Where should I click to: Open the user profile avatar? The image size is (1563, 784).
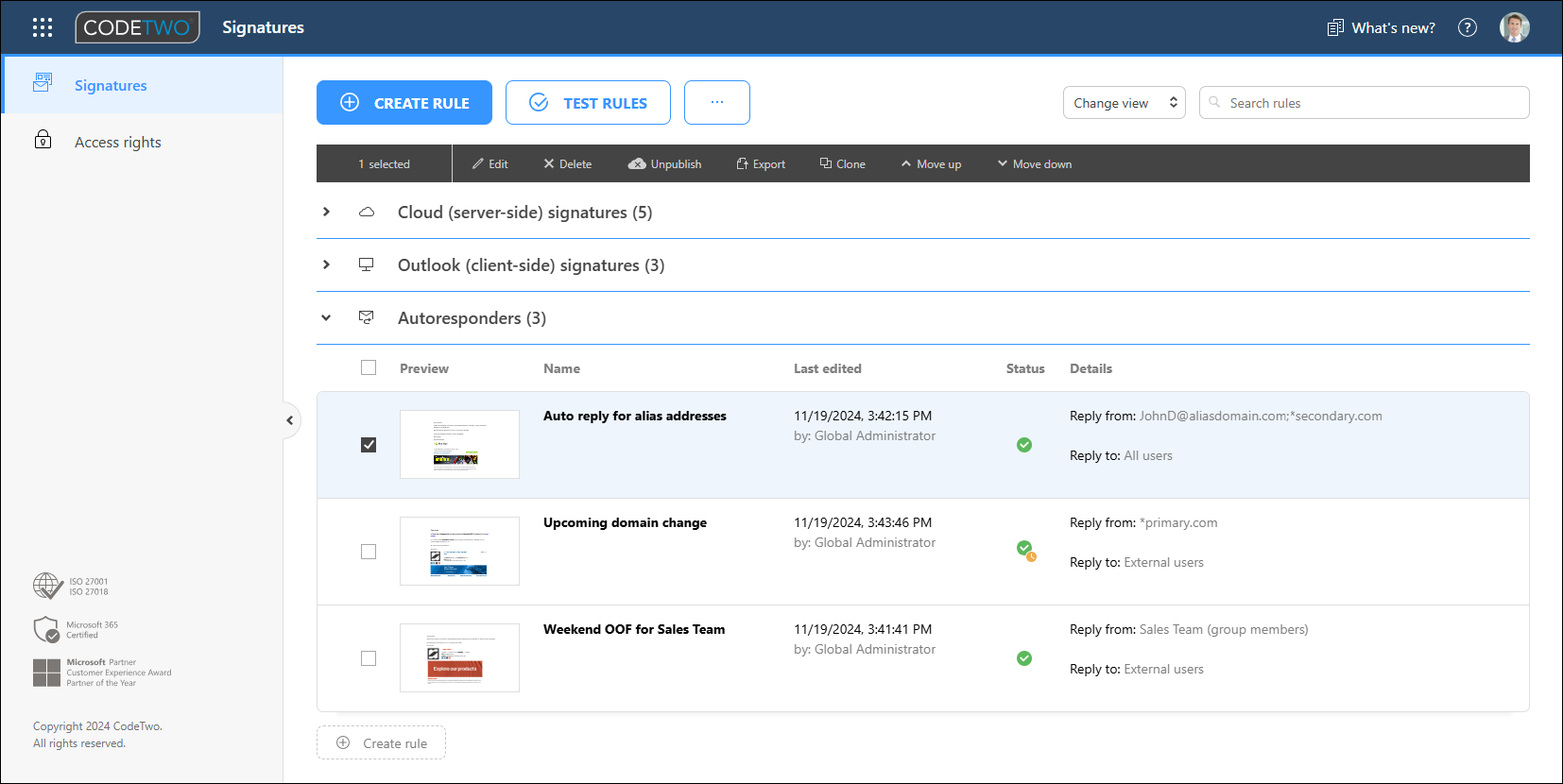1514,27
